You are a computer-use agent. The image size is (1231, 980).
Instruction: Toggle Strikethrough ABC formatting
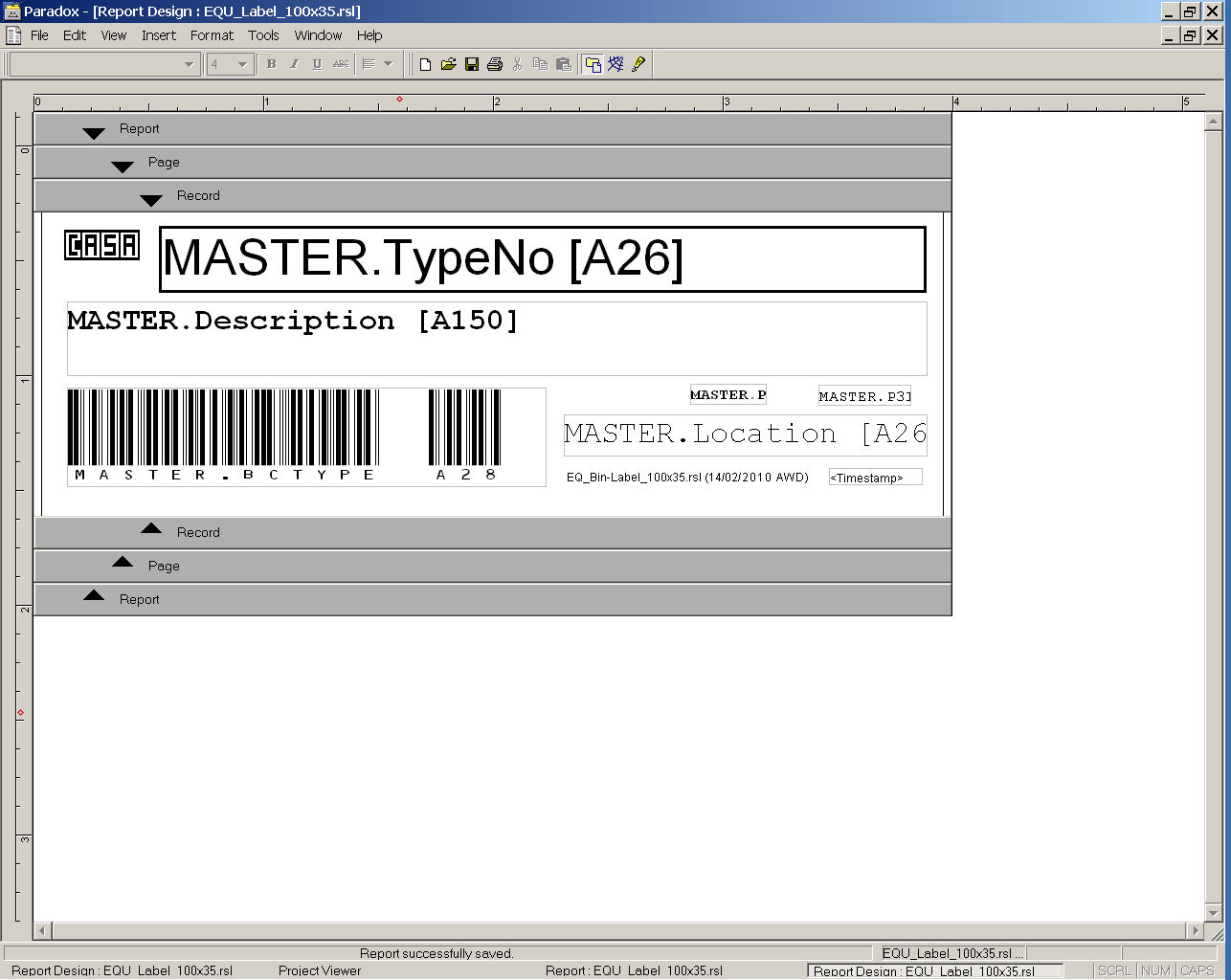click(x=341, y=64)
